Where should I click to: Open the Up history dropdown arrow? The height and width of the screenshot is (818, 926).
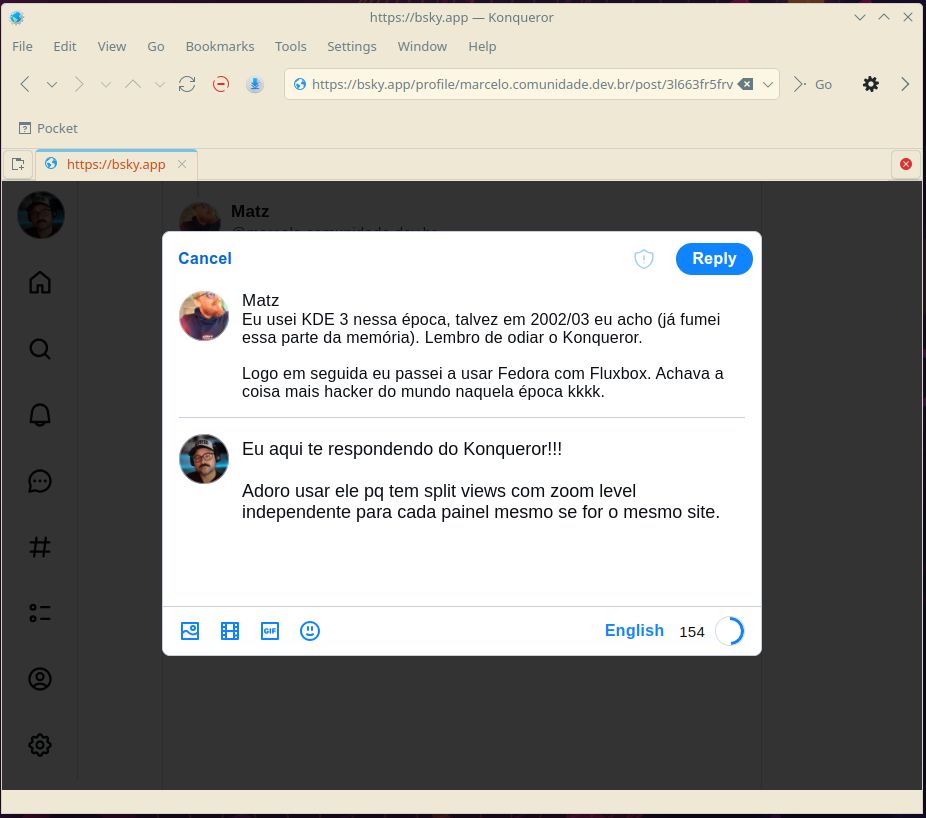[159, 84]
